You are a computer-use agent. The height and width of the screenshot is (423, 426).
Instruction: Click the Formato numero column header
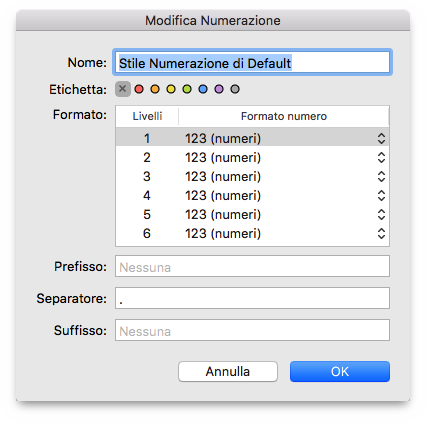coord(284,116)
